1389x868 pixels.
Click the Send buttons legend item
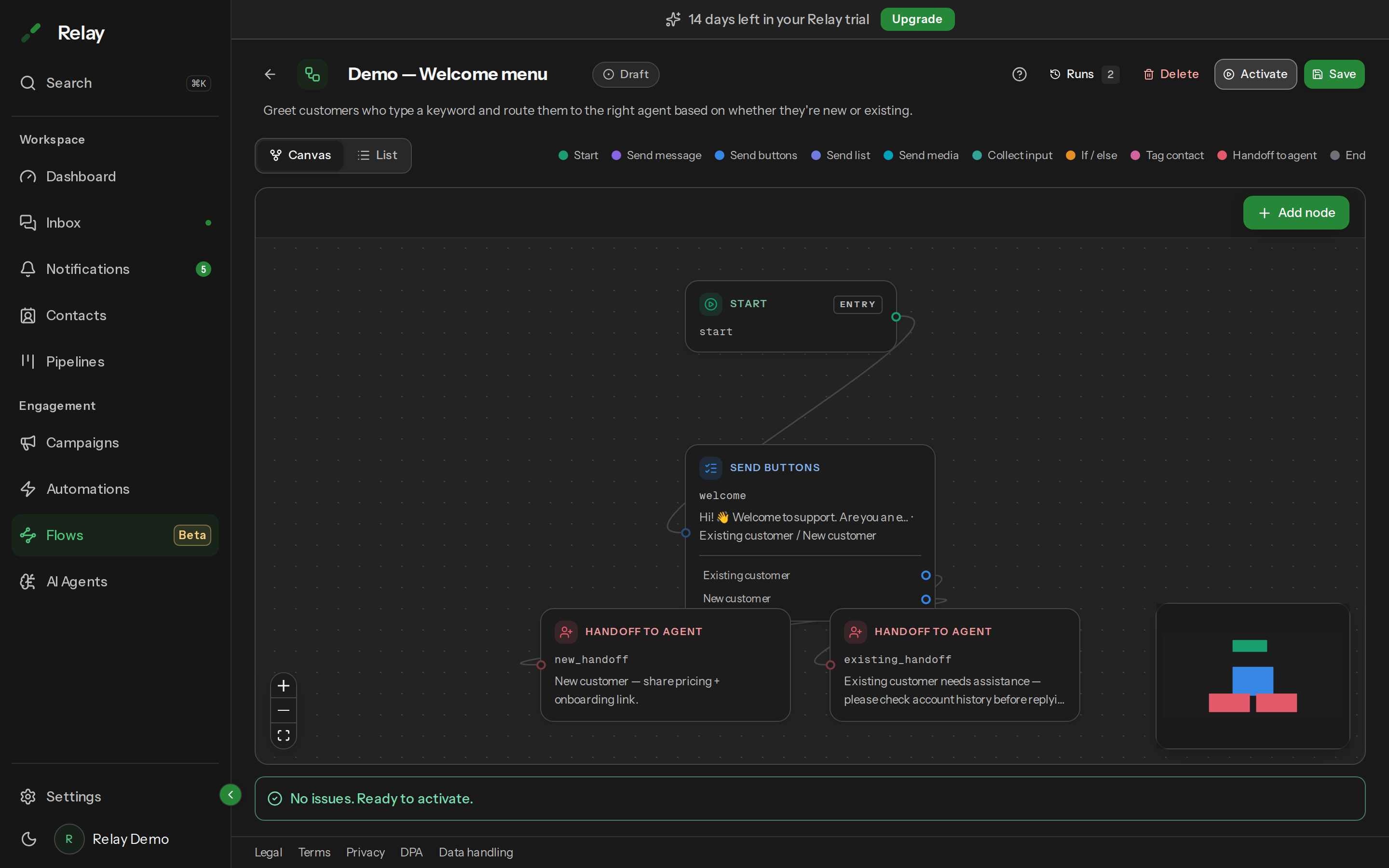(756, 156)
